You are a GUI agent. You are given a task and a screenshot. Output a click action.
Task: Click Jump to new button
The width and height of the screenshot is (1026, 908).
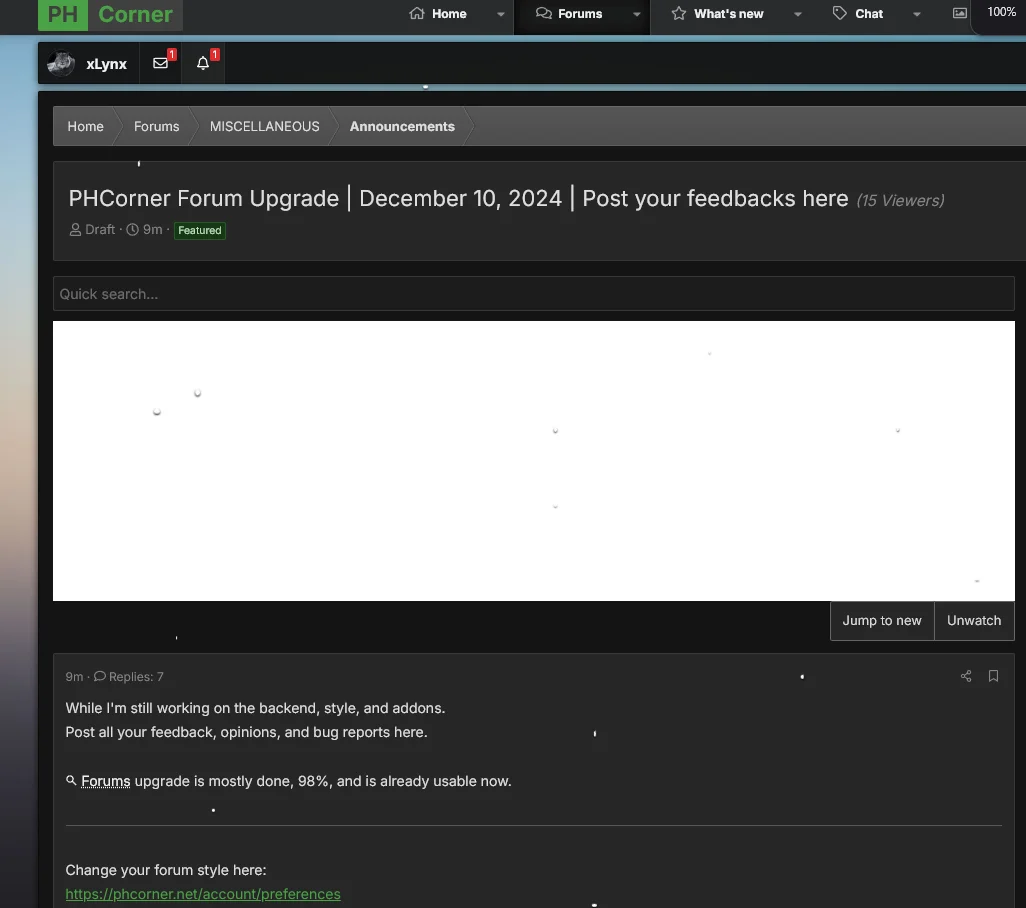(881, 620)
